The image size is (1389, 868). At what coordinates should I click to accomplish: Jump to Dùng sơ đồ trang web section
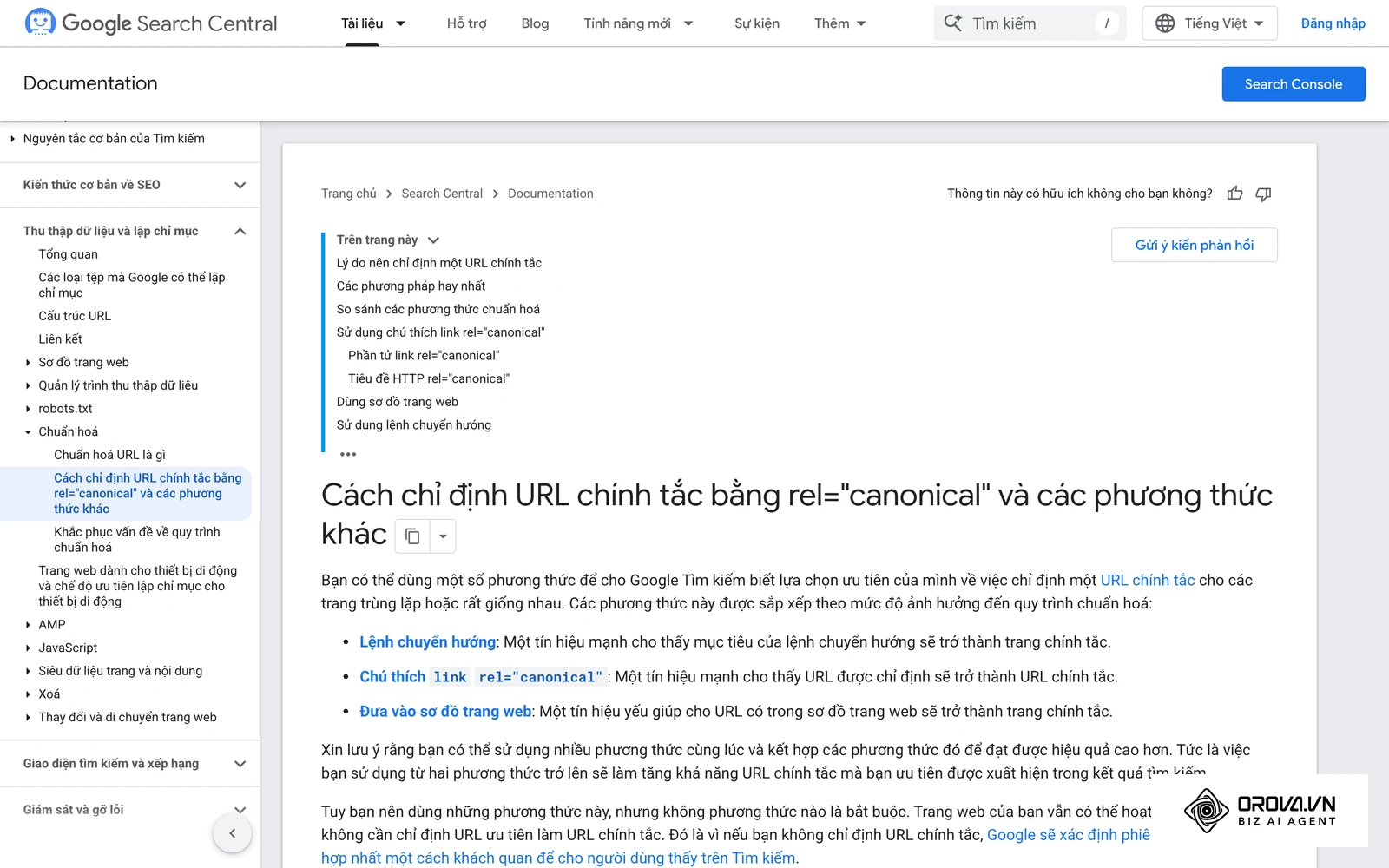[x=398, y=402]
